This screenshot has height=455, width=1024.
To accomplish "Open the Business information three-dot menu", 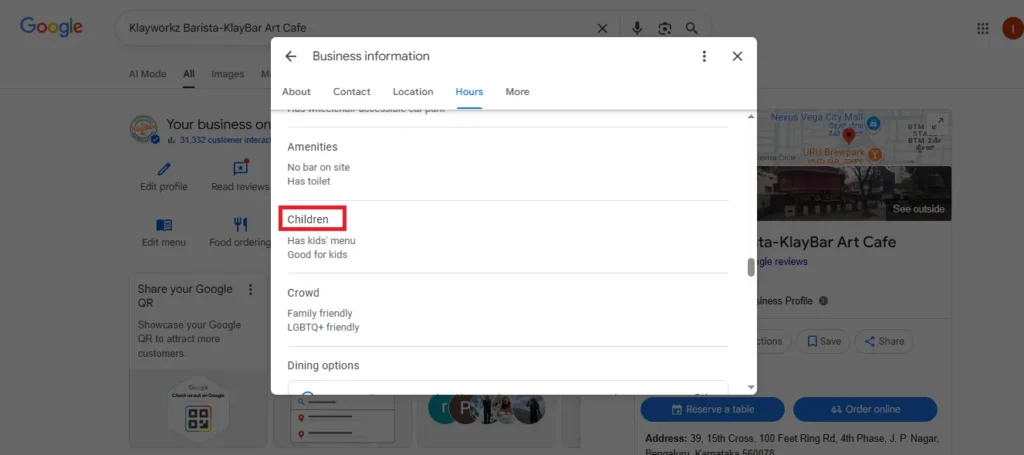I will coord(704,56).
